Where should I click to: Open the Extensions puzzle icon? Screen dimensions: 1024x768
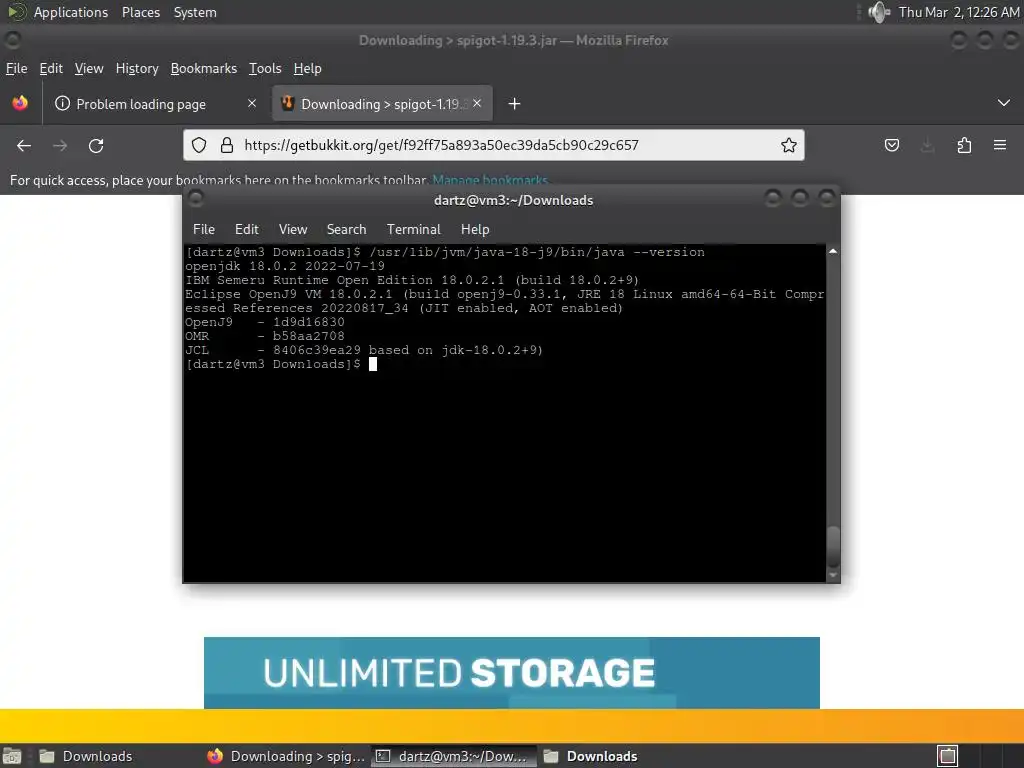coord(964,145)
